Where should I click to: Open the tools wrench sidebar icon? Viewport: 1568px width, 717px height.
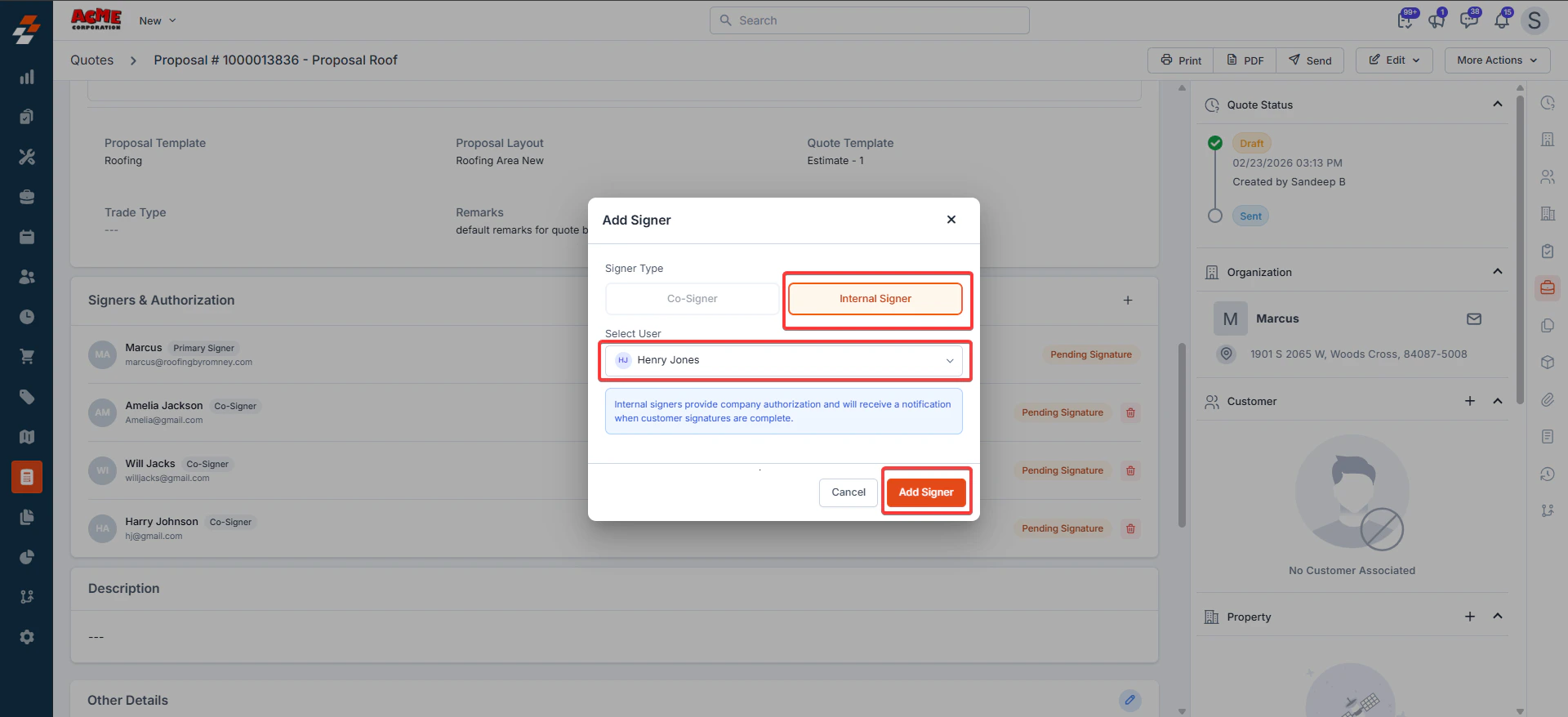[x=27, y=157]
